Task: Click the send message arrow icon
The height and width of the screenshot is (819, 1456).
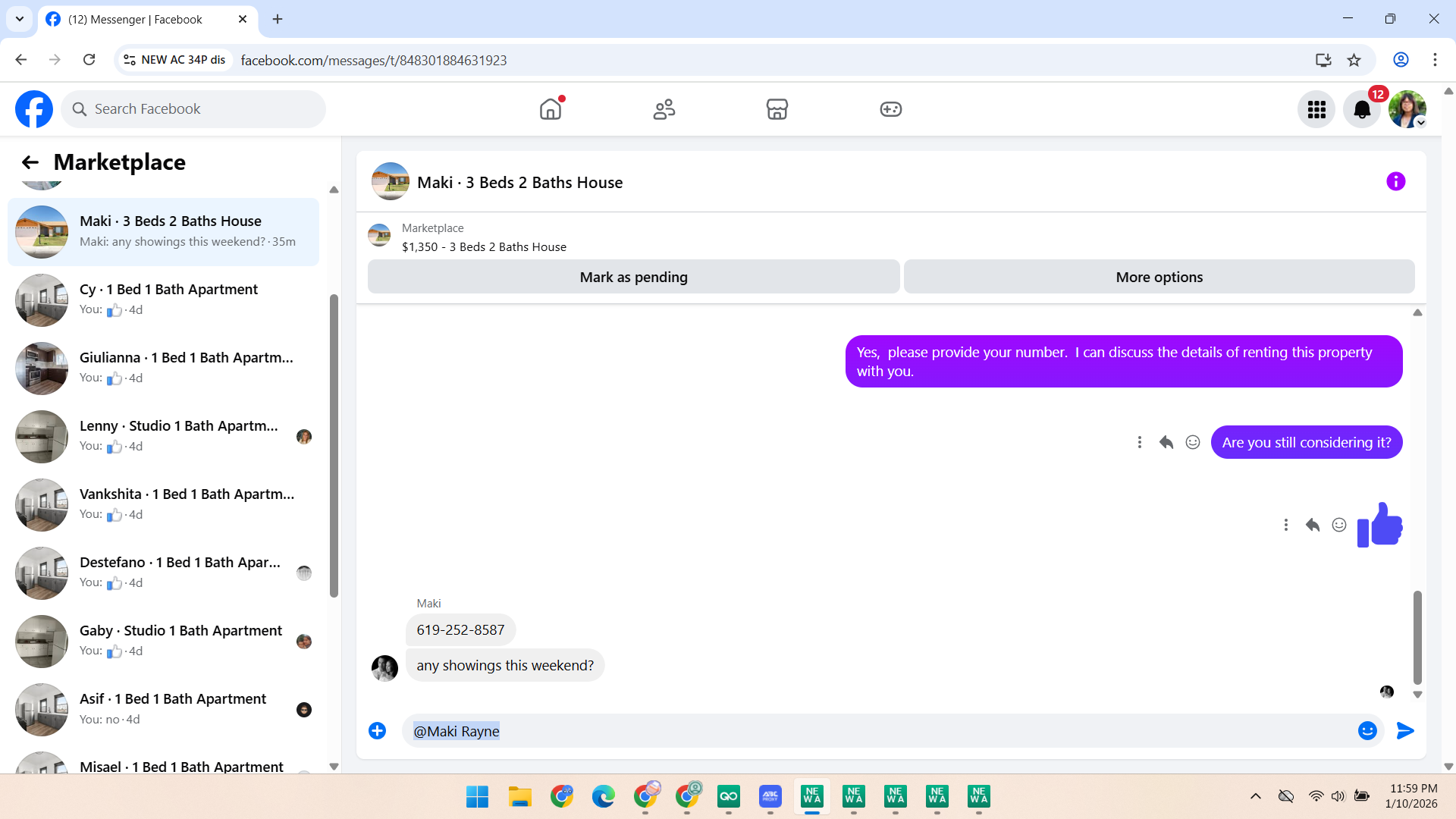Action: point(1405,730)
